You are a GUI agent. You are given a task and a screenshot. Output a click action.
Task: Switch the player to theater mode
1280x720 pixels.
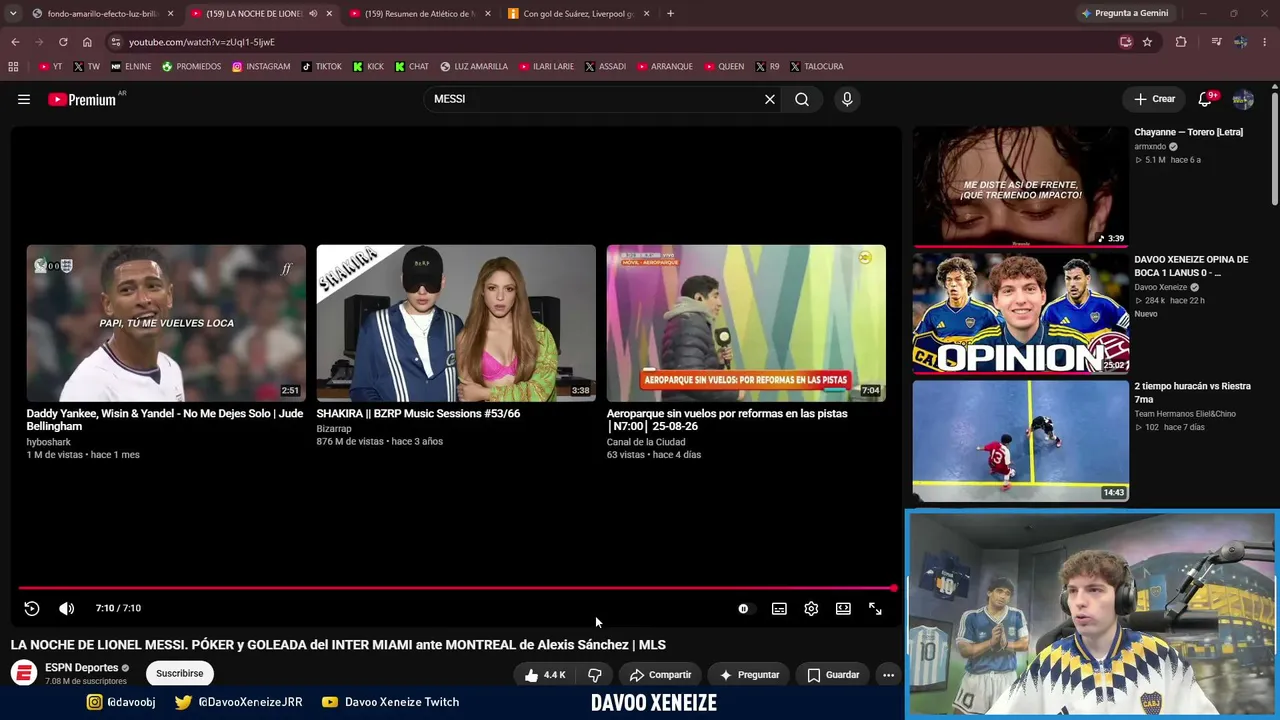(x=843, y=608)
